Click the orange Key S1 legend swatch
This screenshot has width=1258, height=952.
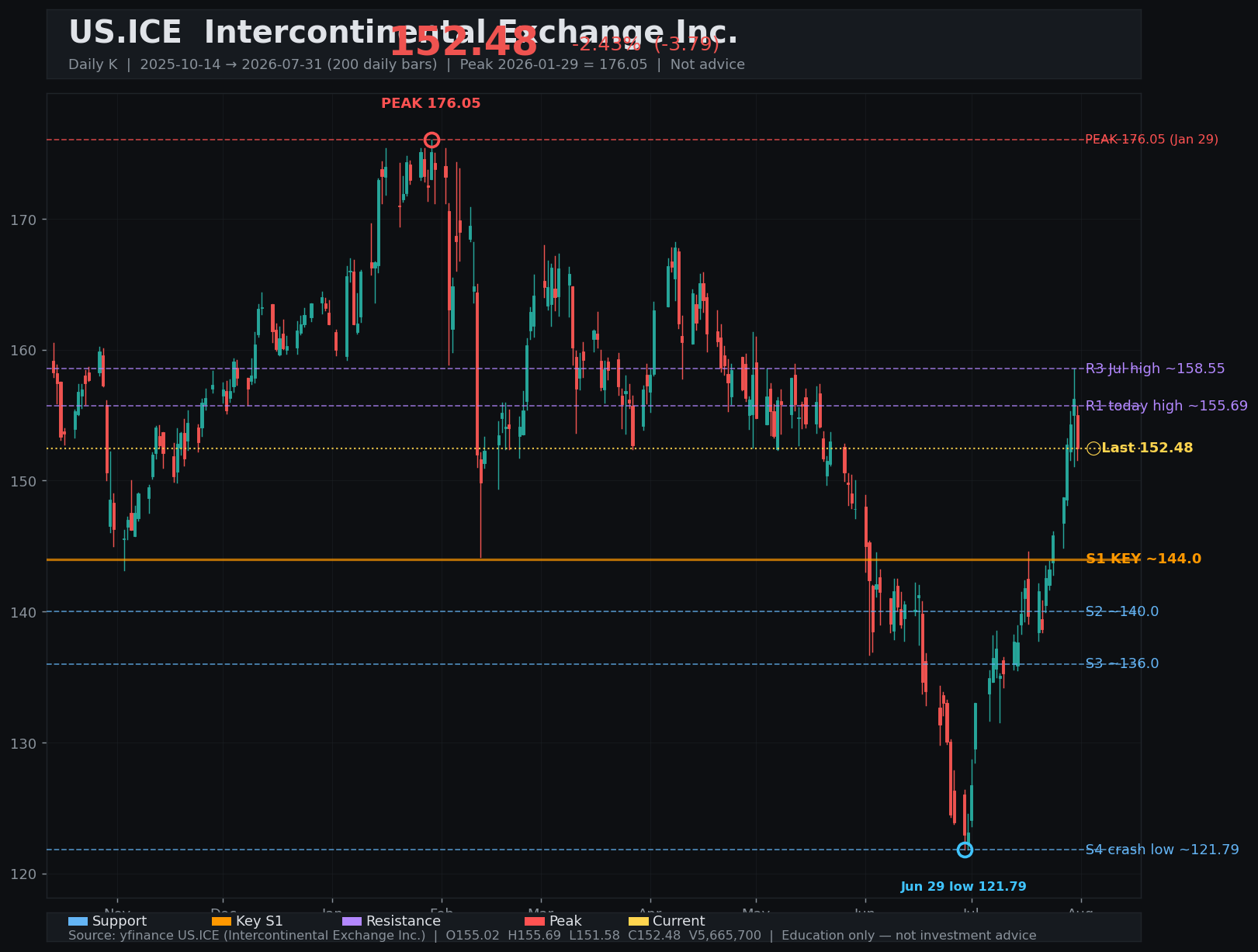(x=221, y=921)
